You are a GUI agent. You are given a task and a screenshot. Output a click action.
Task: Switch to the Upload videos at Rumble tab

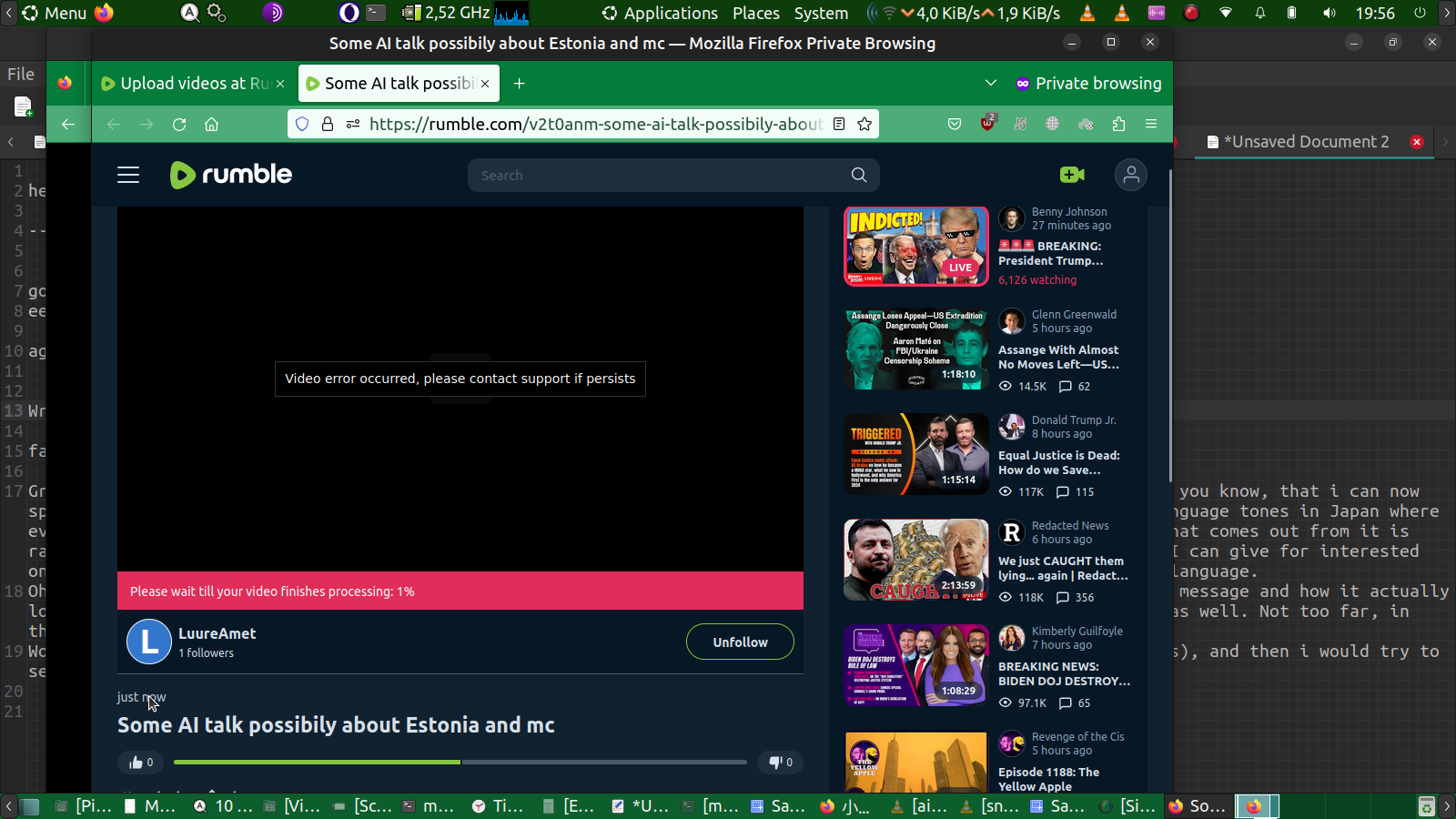pyautogui.click(x=194, y=84)
